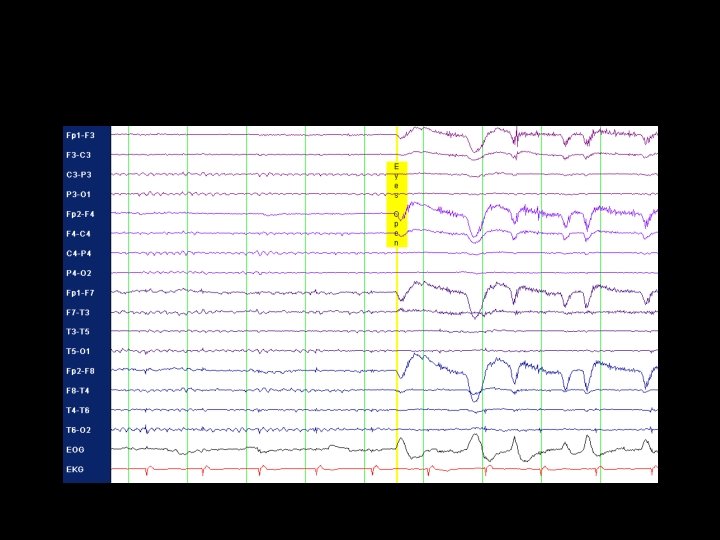Select the F4-C4 channel label

click(x=79, y=234)
